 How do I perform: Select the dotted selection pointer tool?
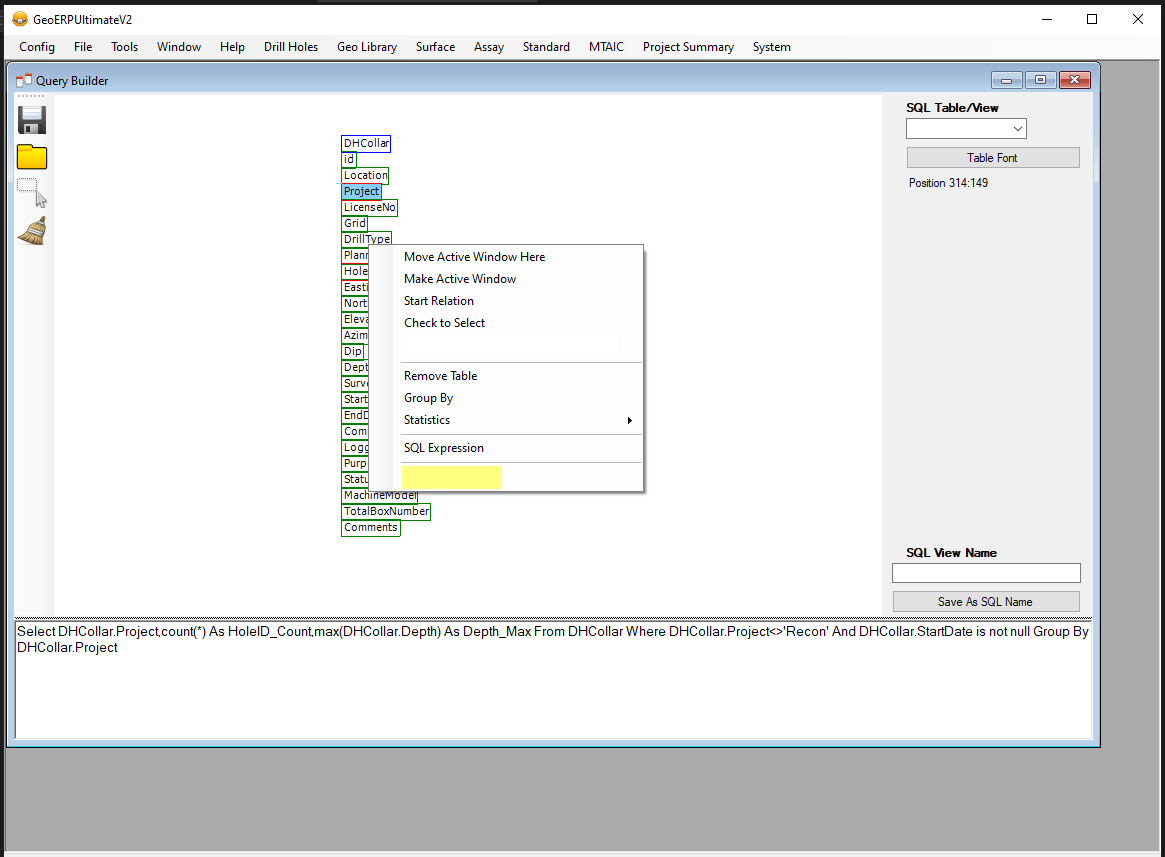point(32,192)
